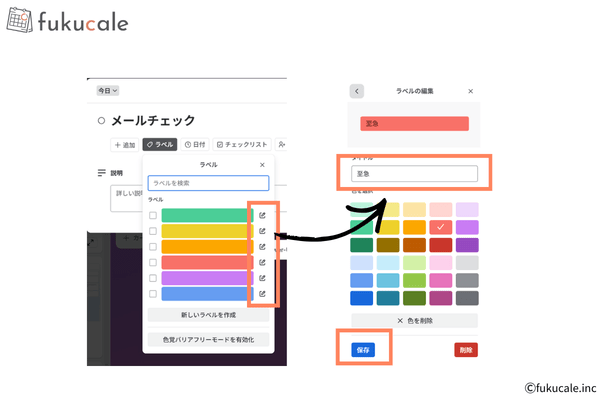Image resolution: width=600 pixels, height=400 pixels.
Task: Open the ラベル toolbar button
Action: tap(160, 145)
